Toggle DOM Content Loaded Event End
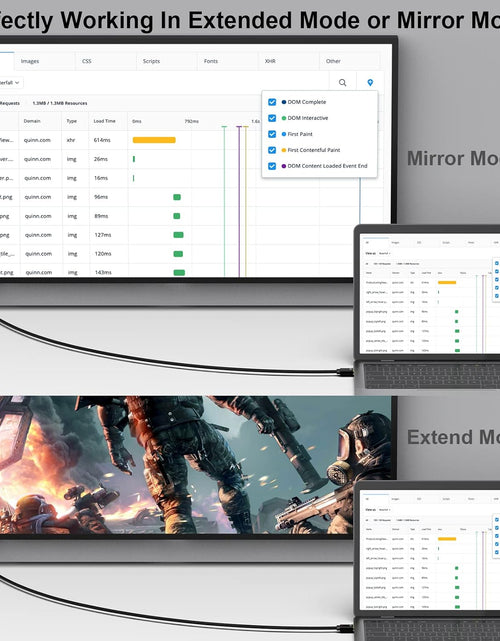Image resolution: width=500 pixels, height=641 pixels. (x=272, y=166)
